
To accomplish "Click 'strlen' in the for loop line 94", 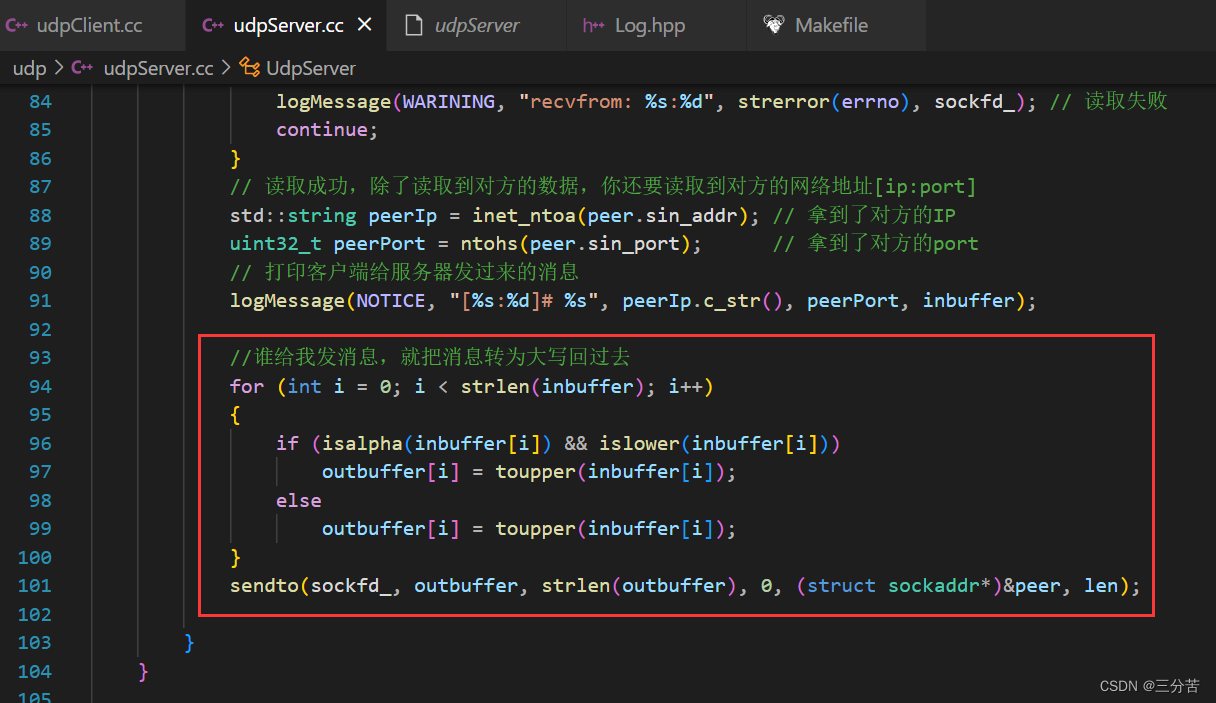I will tap(495, 386).
